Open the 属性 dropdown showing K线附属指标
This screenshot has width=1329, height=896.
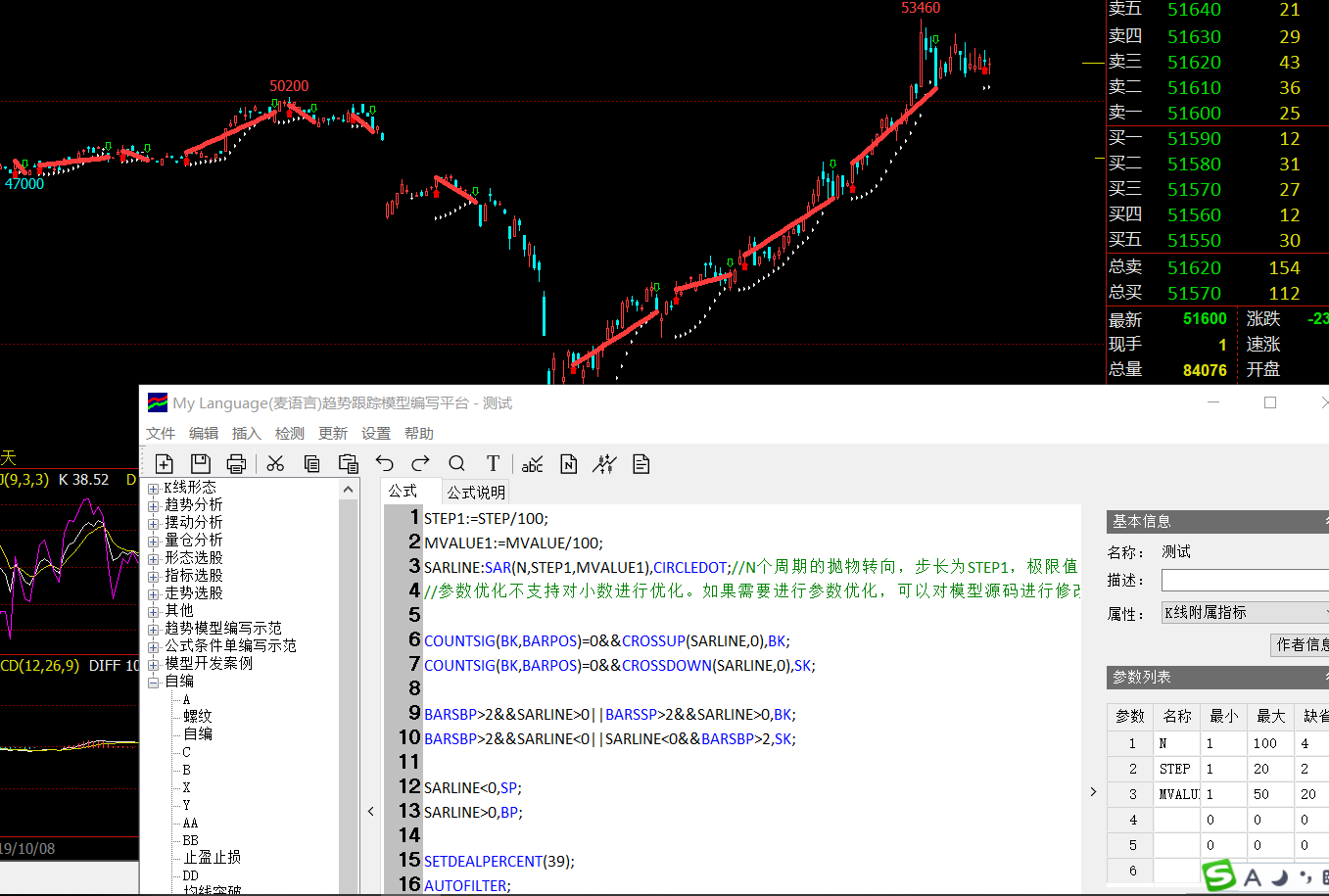point(1244,613)
